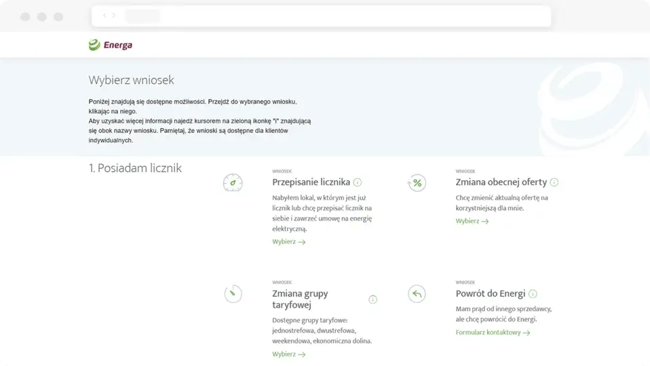Viewport: 650px width, 366px height.
Task: Click the info icon next to Zmiana grupy taryfowej
Action: [373, 299]
